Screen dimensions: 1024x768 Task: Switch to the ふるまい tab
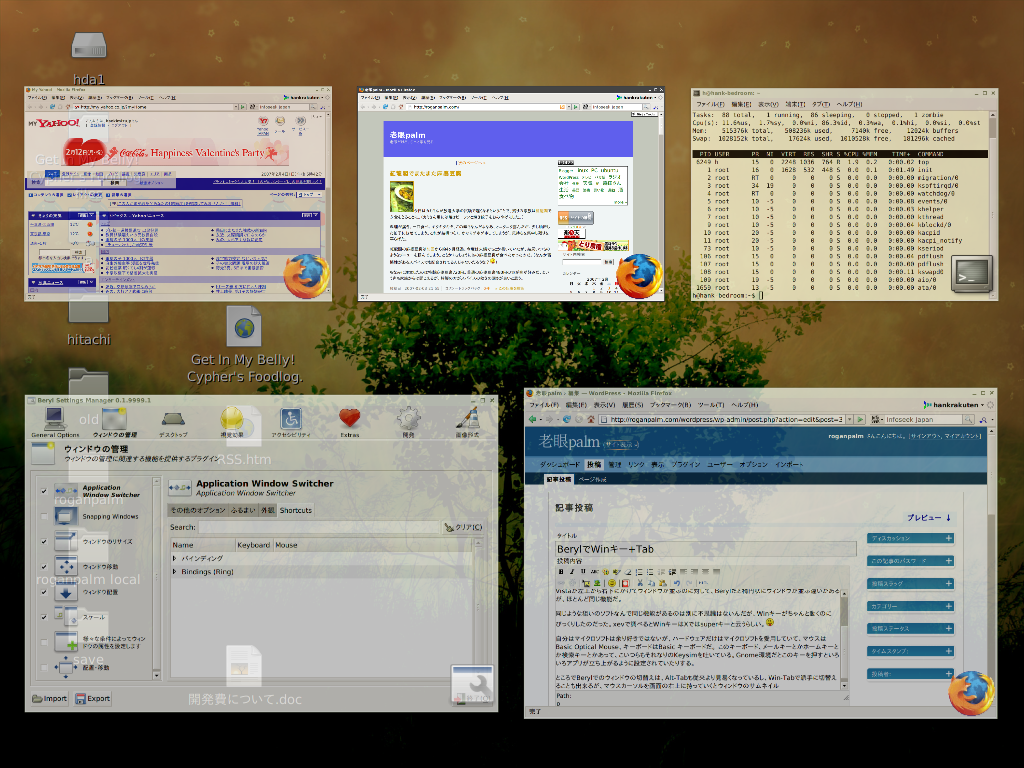[x=243, y=510]
